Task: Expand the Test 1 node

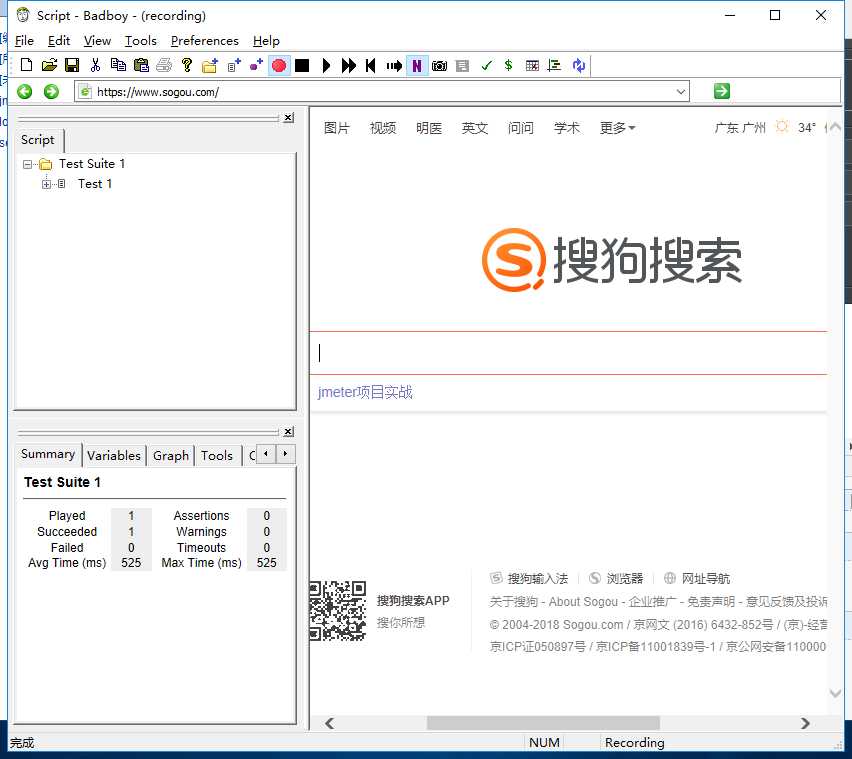Action: tap(47, 184)
